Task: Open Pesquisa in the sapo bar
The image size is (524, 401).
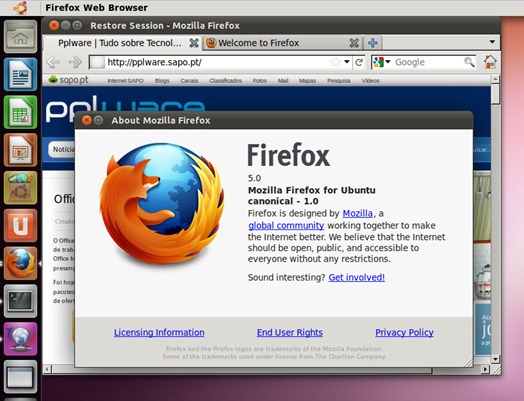Action: pos(339,81)
